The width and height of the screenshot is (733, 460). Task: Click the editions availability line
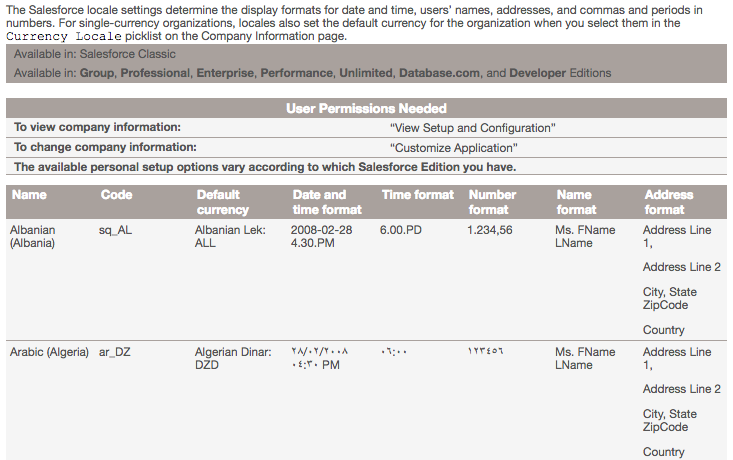pos(312,73)
